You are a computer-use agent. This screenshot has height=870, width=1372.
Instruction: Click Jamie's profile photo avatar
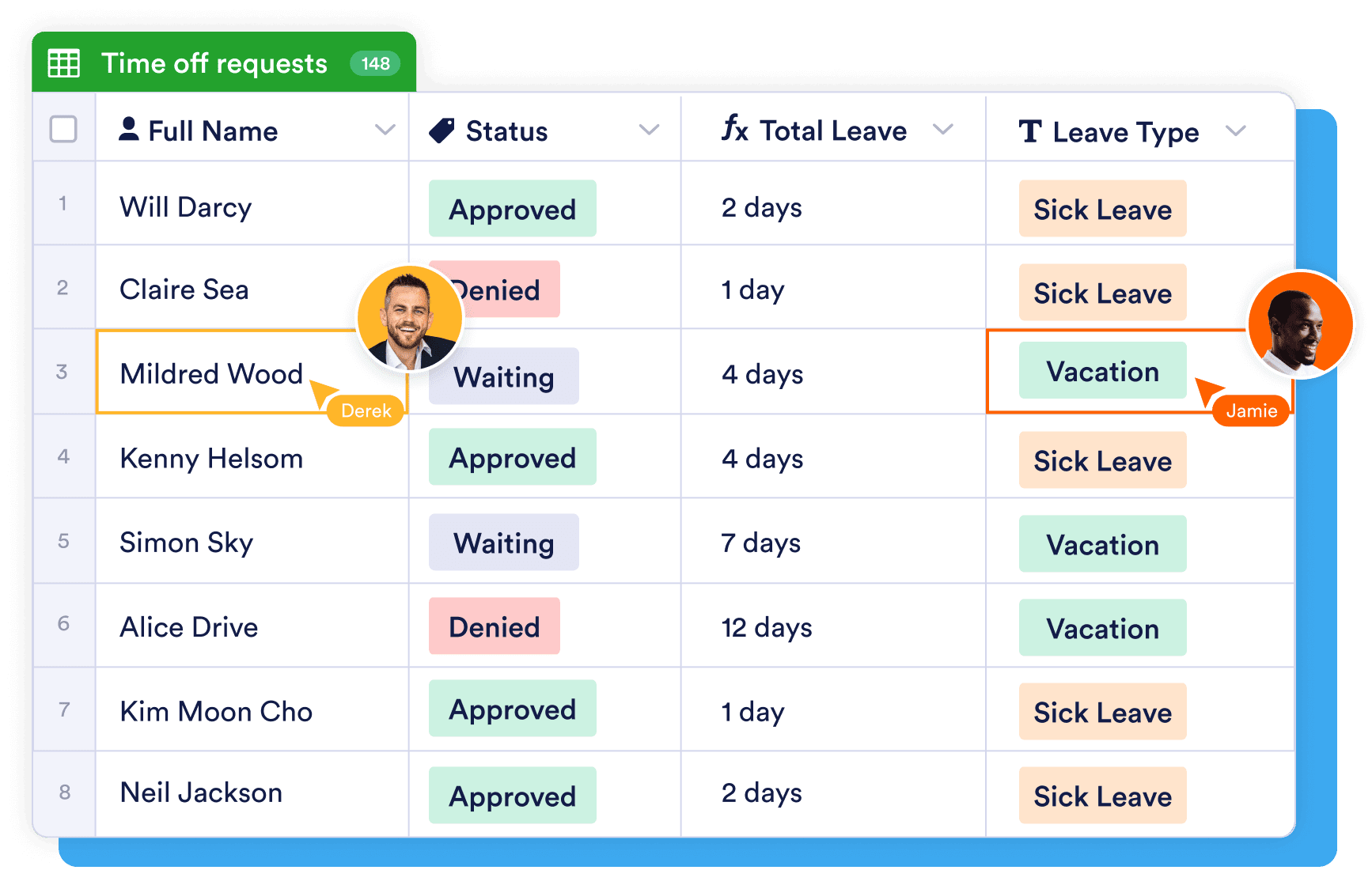pos(1300,324)
